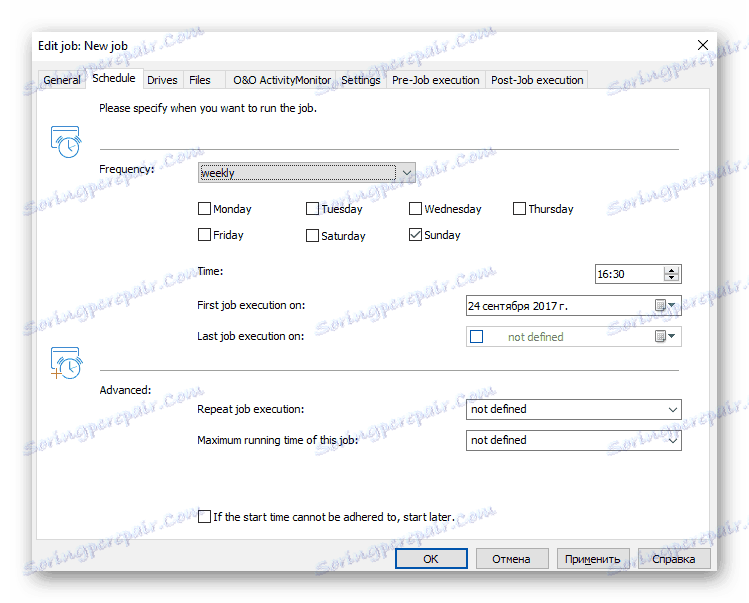Screen dimensions: 749x603
Task: Go to Post-Job execution tab
Action: pyautogui.click(x=537, y=80)
